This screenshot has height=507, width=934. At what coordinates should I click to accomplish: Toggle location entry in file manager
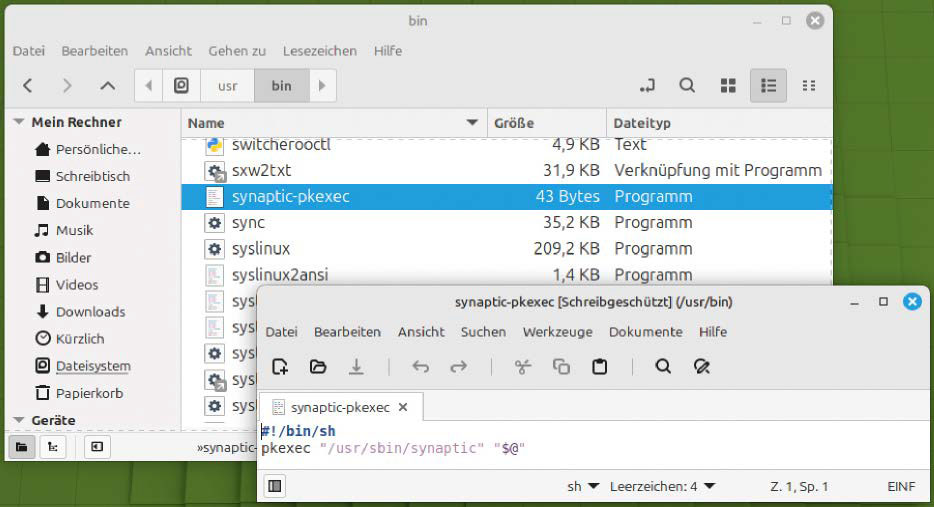[647, 86]
